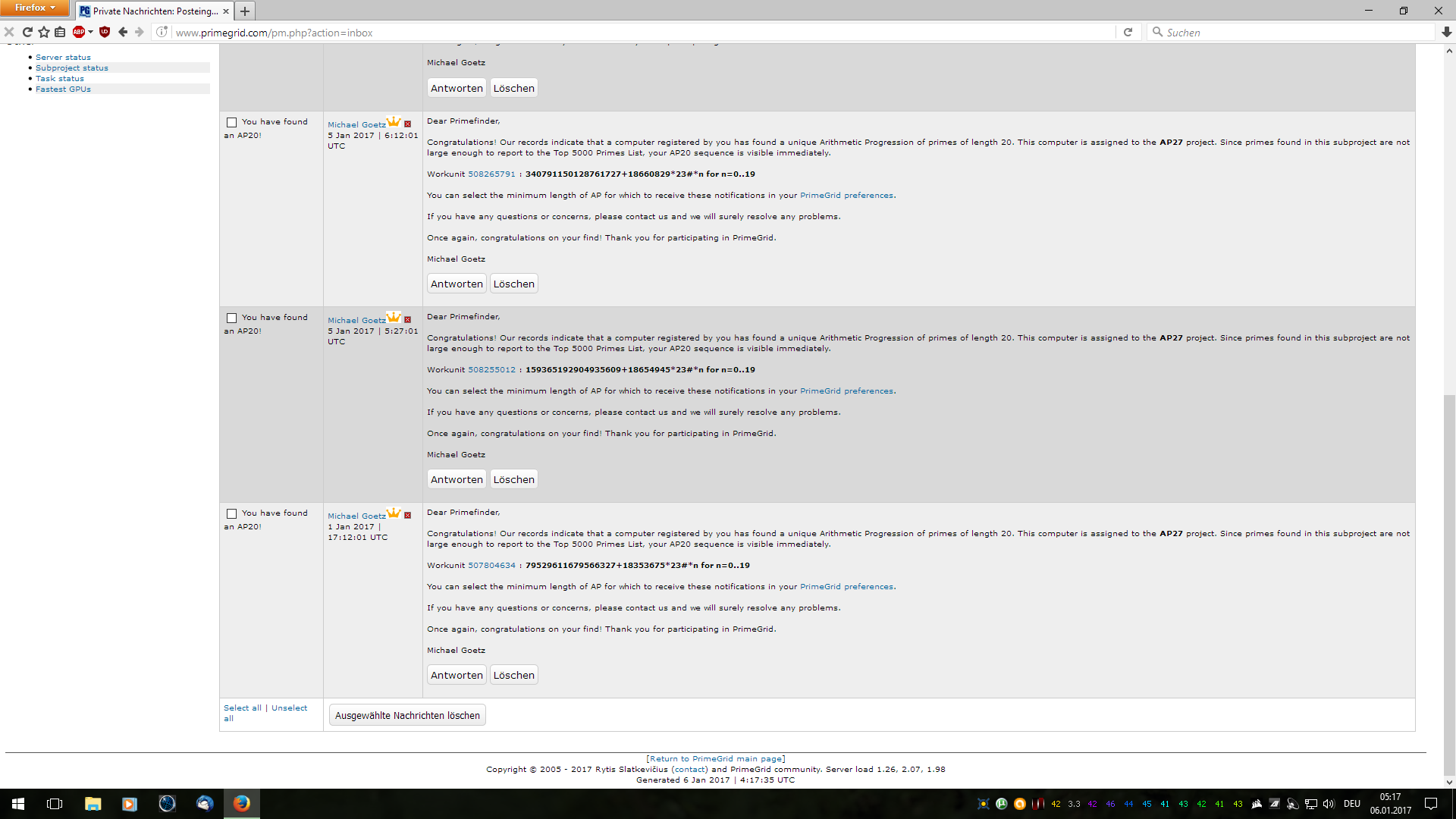Click red block-user icon beside 6:12:01 message
The image size is (1456, 819).
408,124
